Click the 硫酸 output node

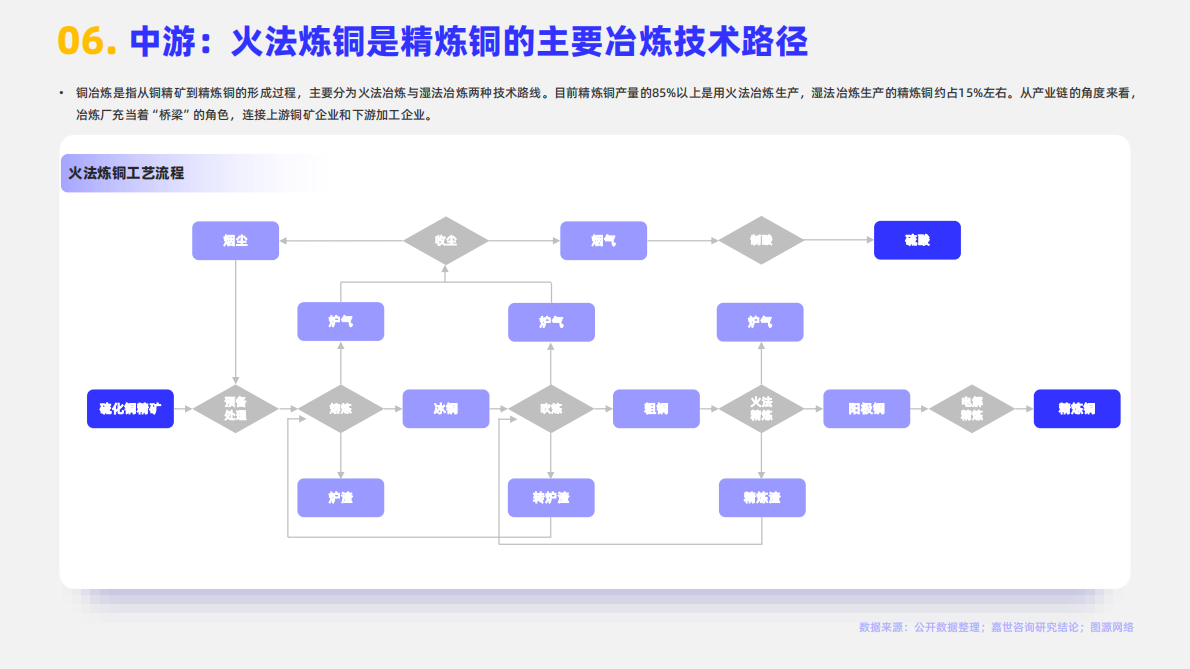tap(918, 240)
